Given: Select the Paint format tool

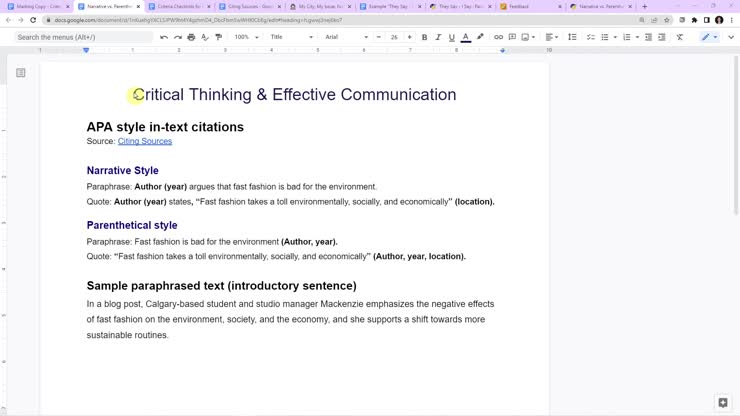Looking at the screenshot, I should 219,37.
